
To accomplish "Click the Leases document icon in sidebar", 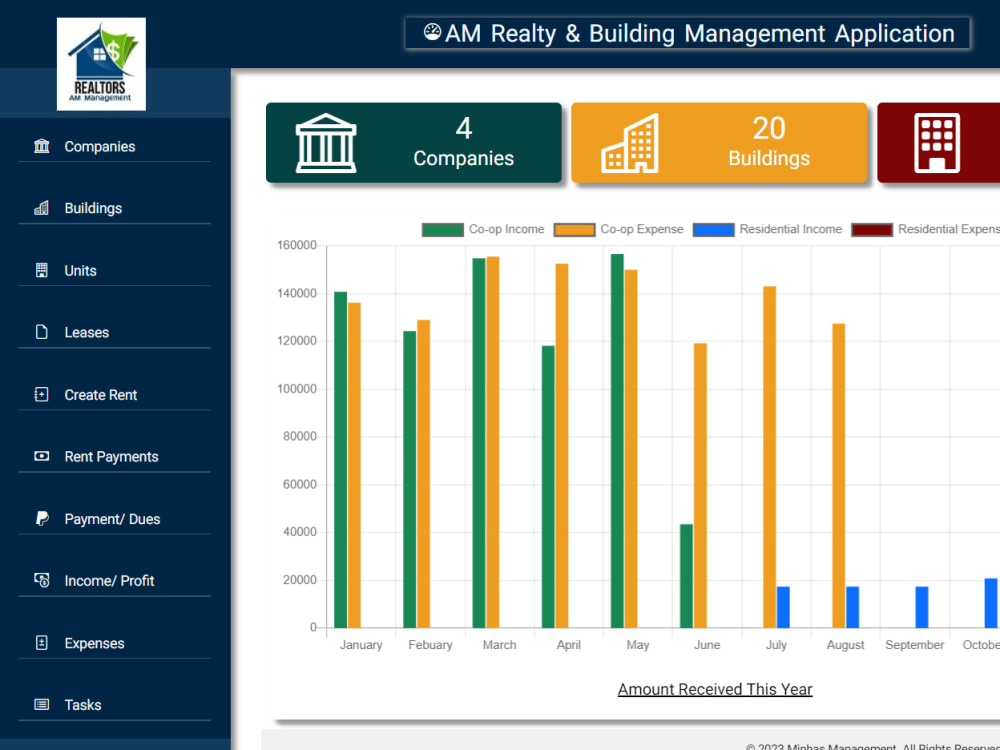I will 41,332.
